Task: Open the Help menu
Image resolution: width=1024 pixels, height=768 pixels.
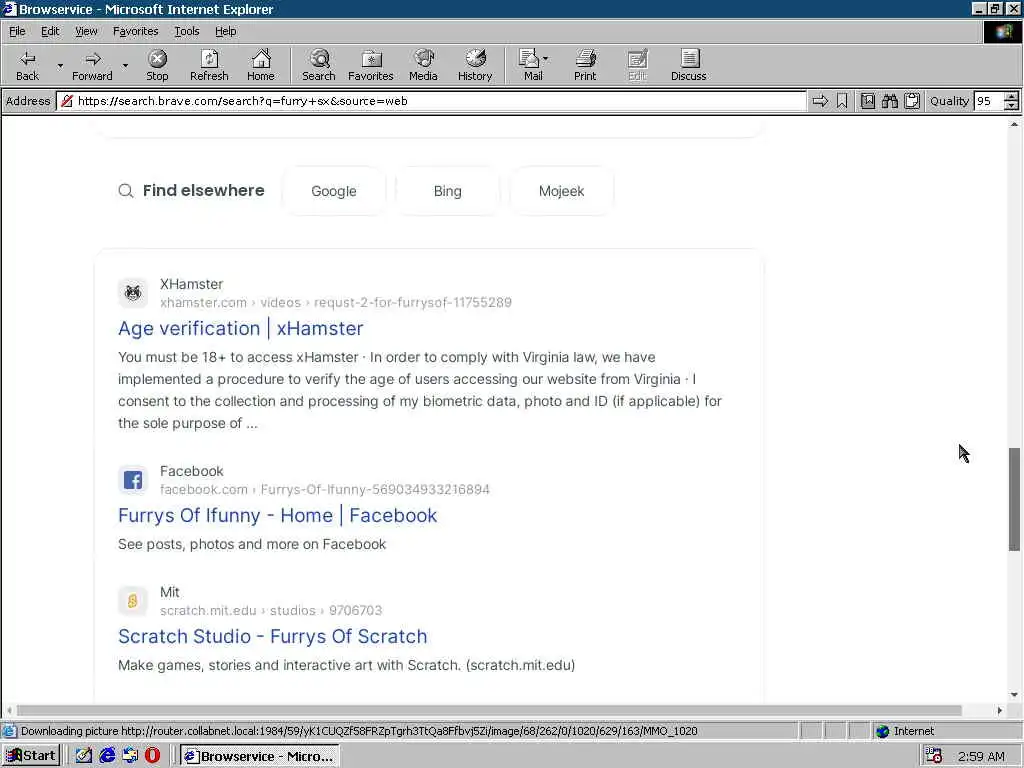Action: [x=225, y=31]
